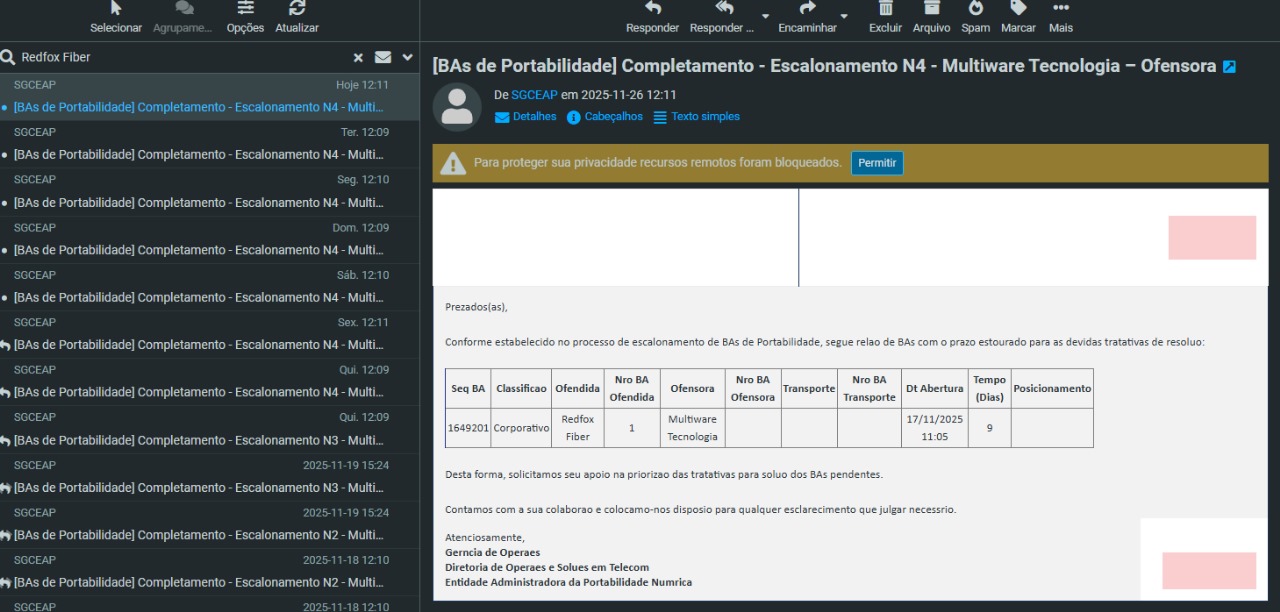Refresh mailbox with Atualizar icon

point(296,10)
